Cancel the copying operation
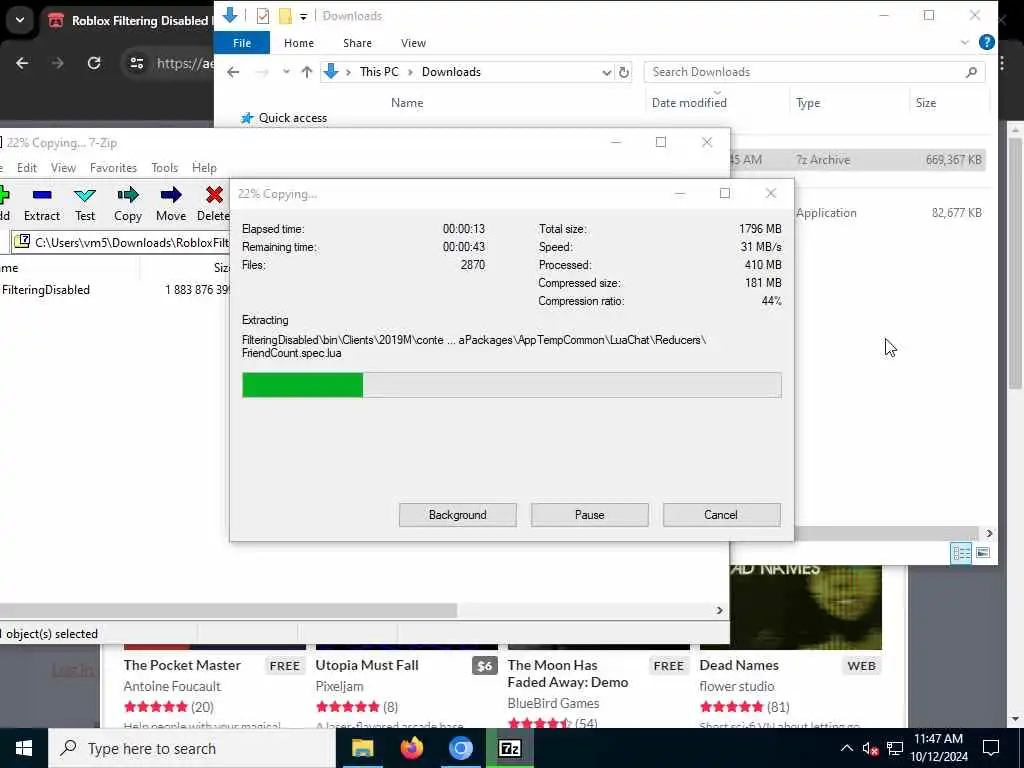Screen dimensions: 1024x768 [x=721, y=515]
